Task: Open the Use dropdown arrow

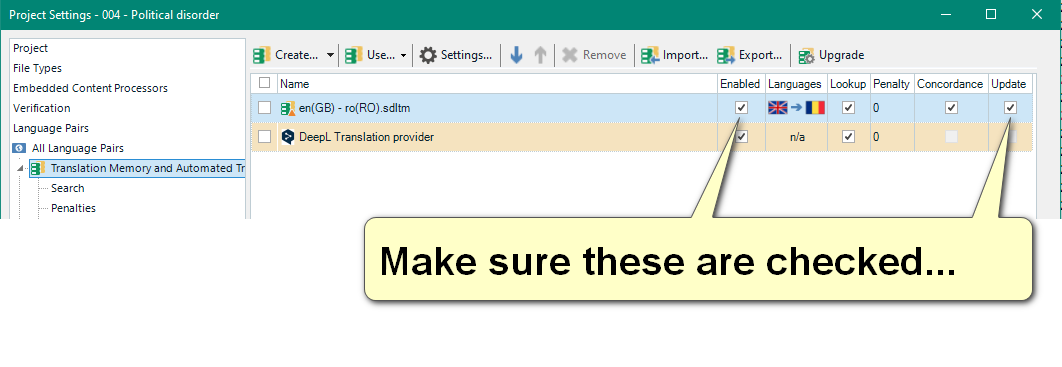Action: coord(404,56)
